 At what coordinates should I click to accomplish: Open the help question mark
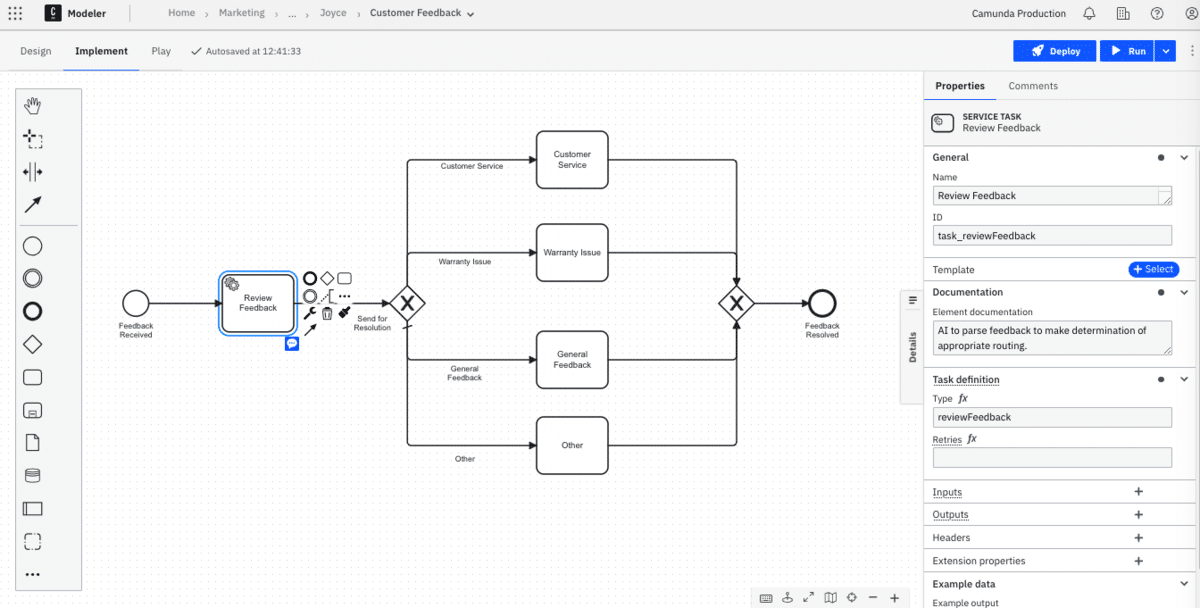[x=1157, y=14]
